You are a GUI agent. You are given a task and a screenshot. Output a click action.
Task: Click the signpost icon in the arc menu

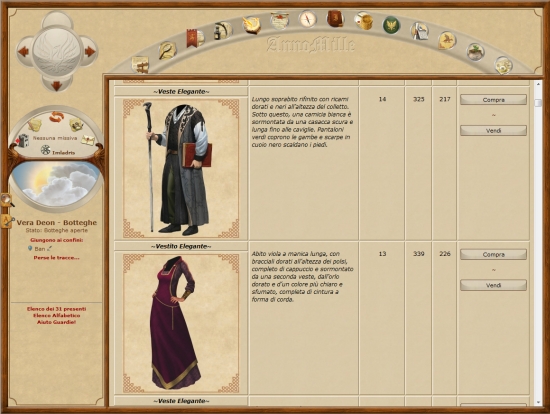coord(140,65)
